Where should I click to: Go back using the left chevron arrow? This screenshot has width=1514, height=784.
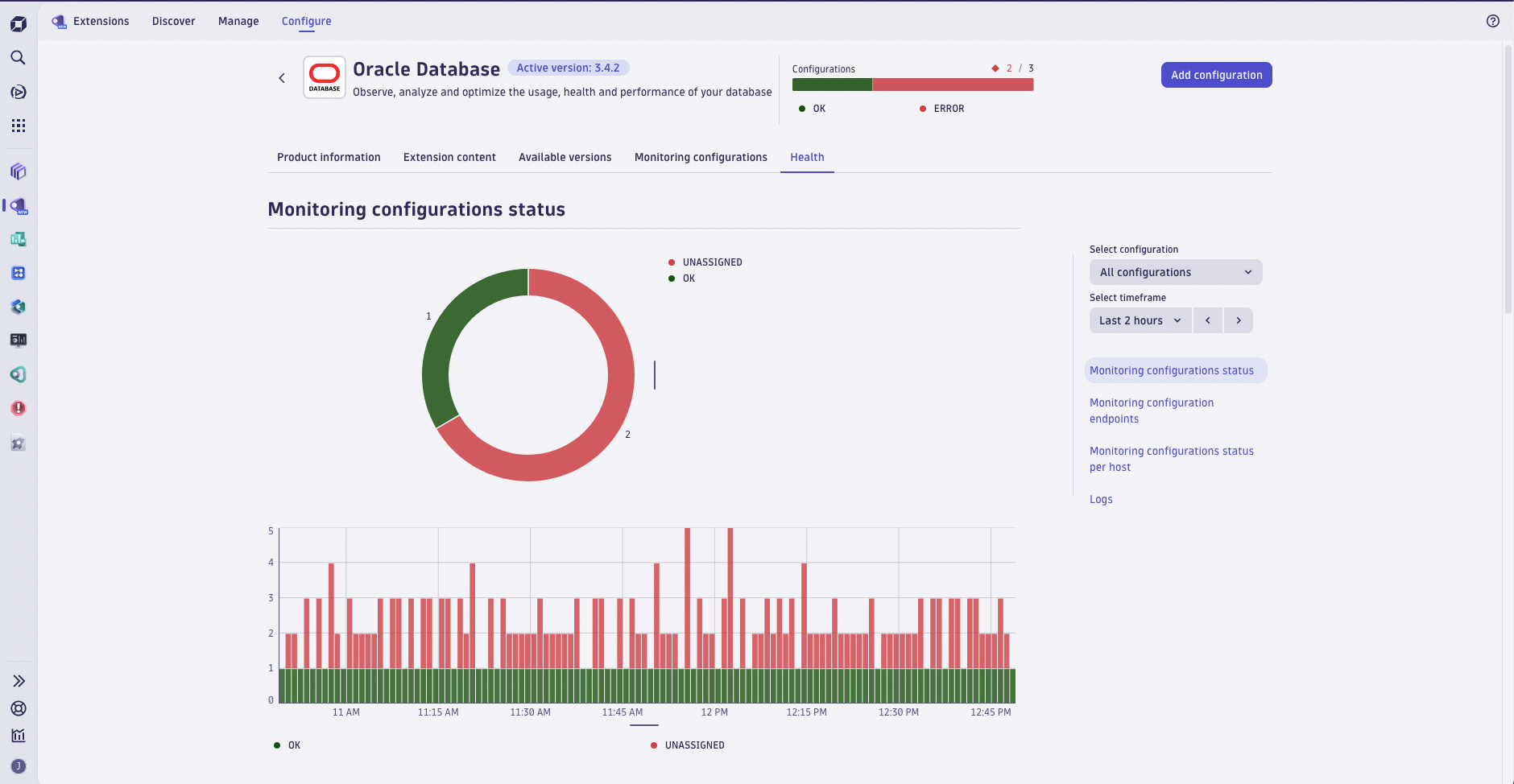coord(282,78)
